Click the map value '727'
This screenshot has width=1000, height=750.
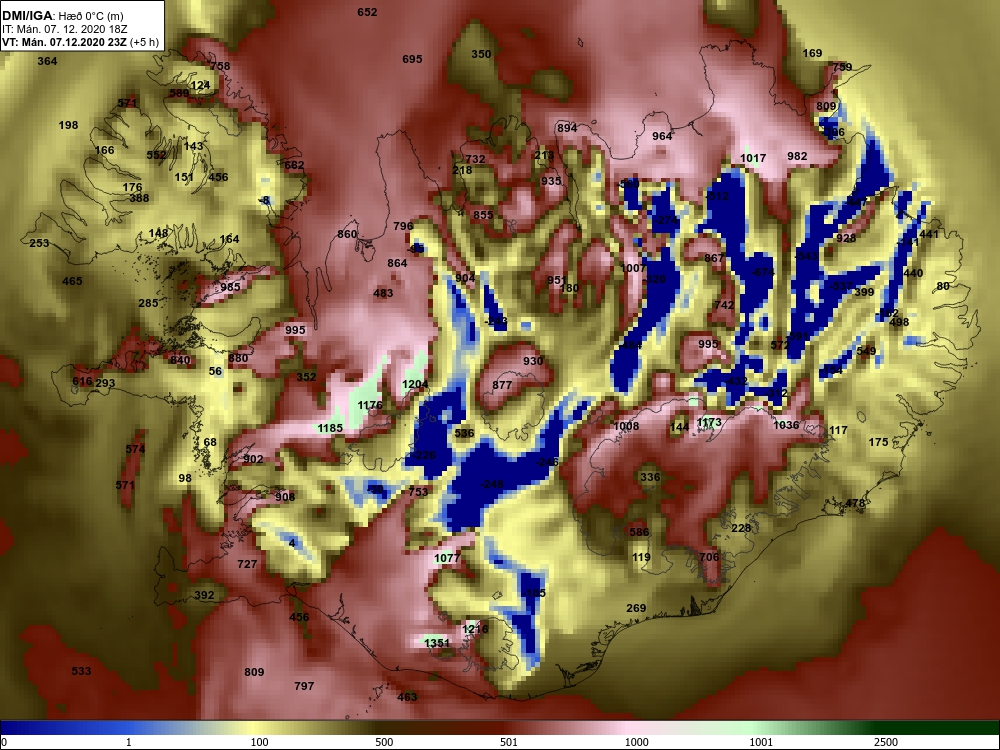(247, 564)
